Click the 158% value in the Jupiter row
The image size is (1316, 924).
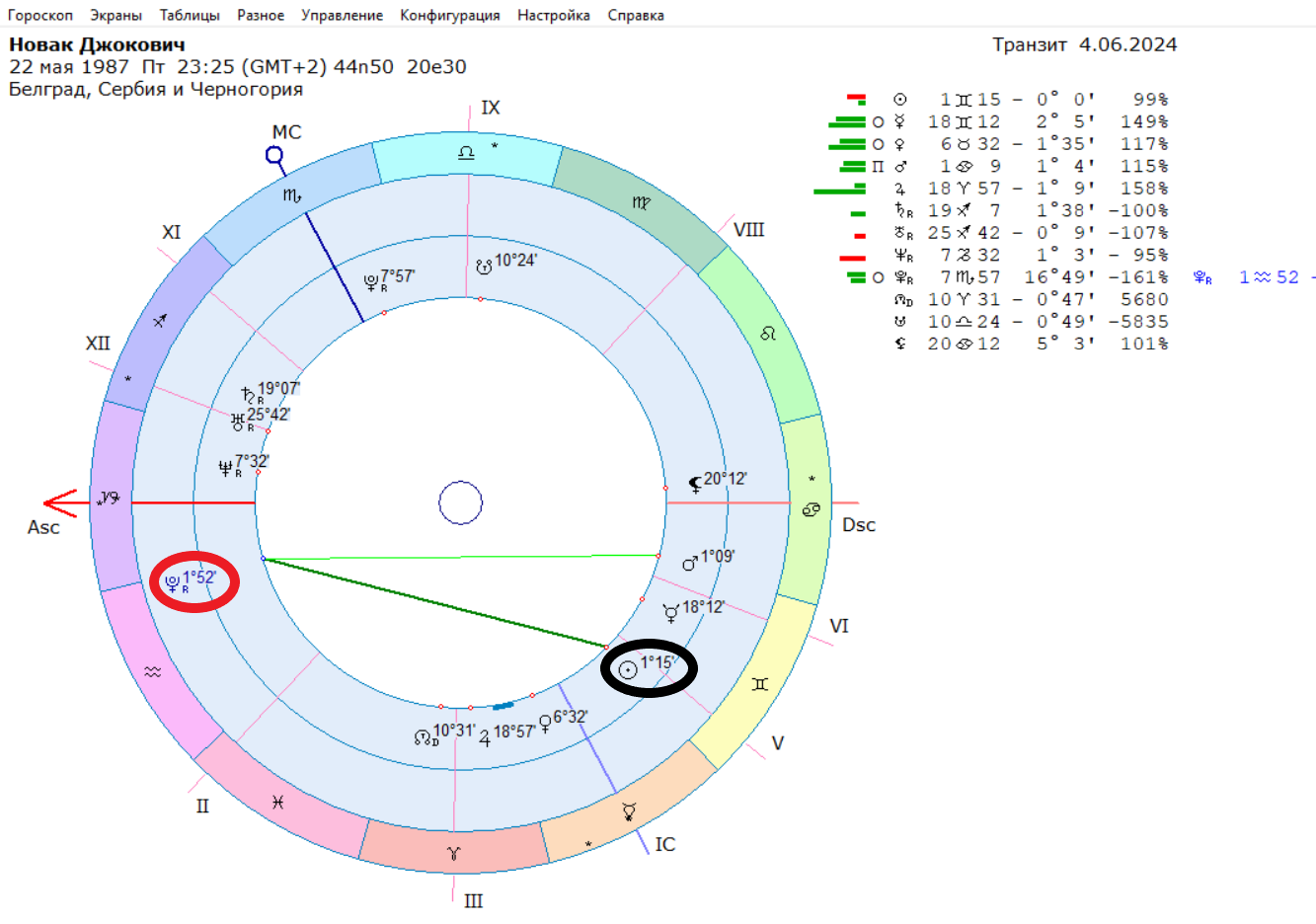(x=1144, y=189)
